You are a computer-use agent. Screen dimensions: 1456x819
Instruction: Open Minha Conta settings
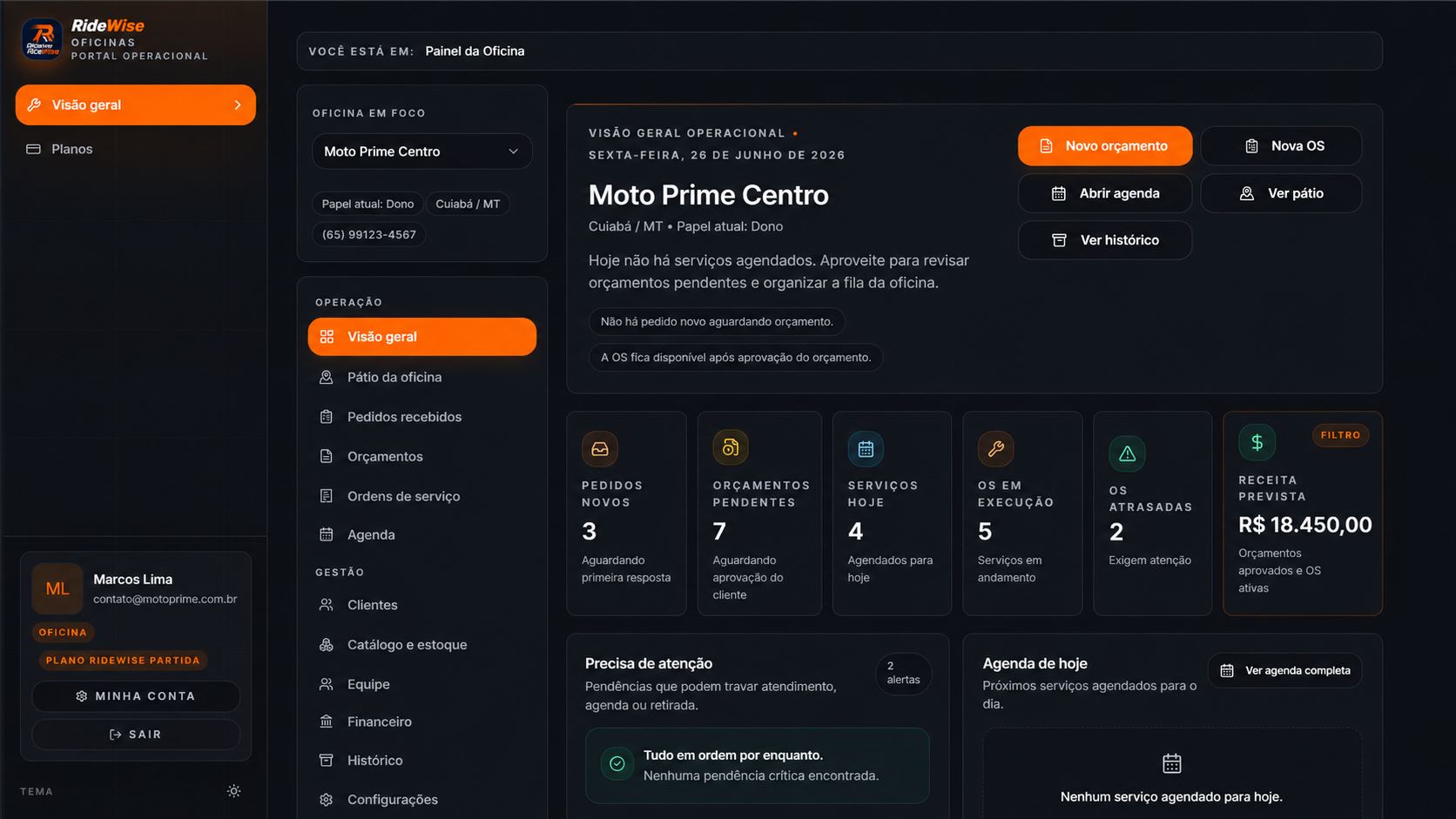click(136, 696)
